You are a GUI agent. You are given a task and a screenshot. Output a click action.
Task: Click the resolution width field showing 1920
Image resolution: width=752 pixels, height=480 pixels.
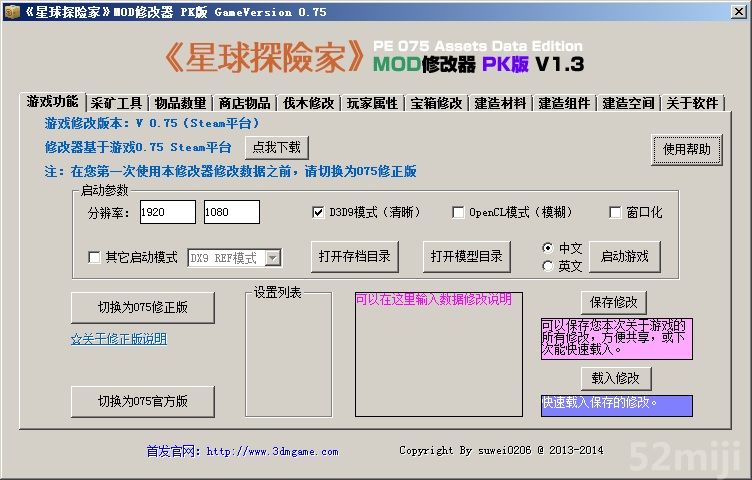click(x=167, y=212)
